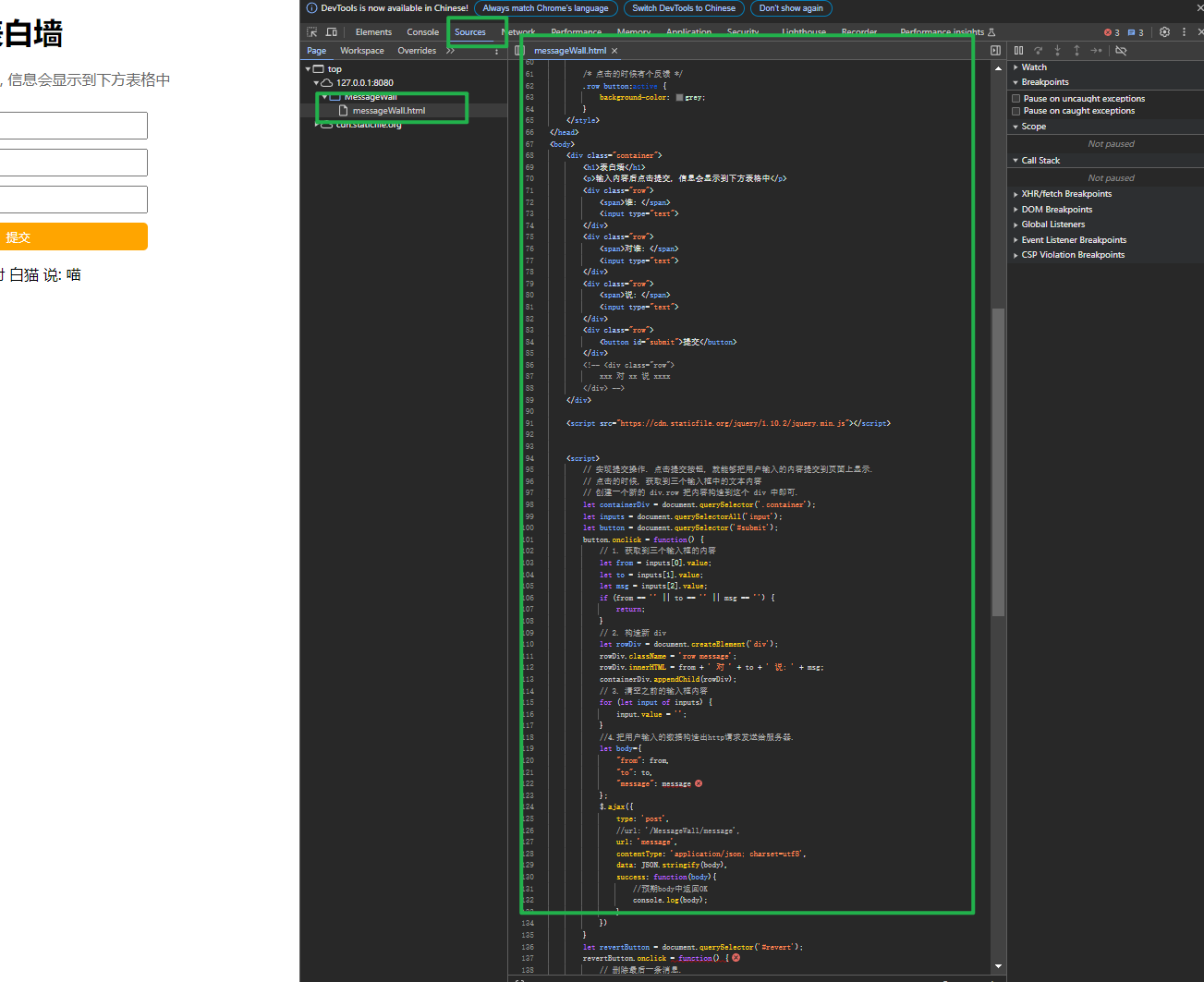Open the DevTools three-dot customize menu
Screen dimensions: 1204x982
(1184, 31)
